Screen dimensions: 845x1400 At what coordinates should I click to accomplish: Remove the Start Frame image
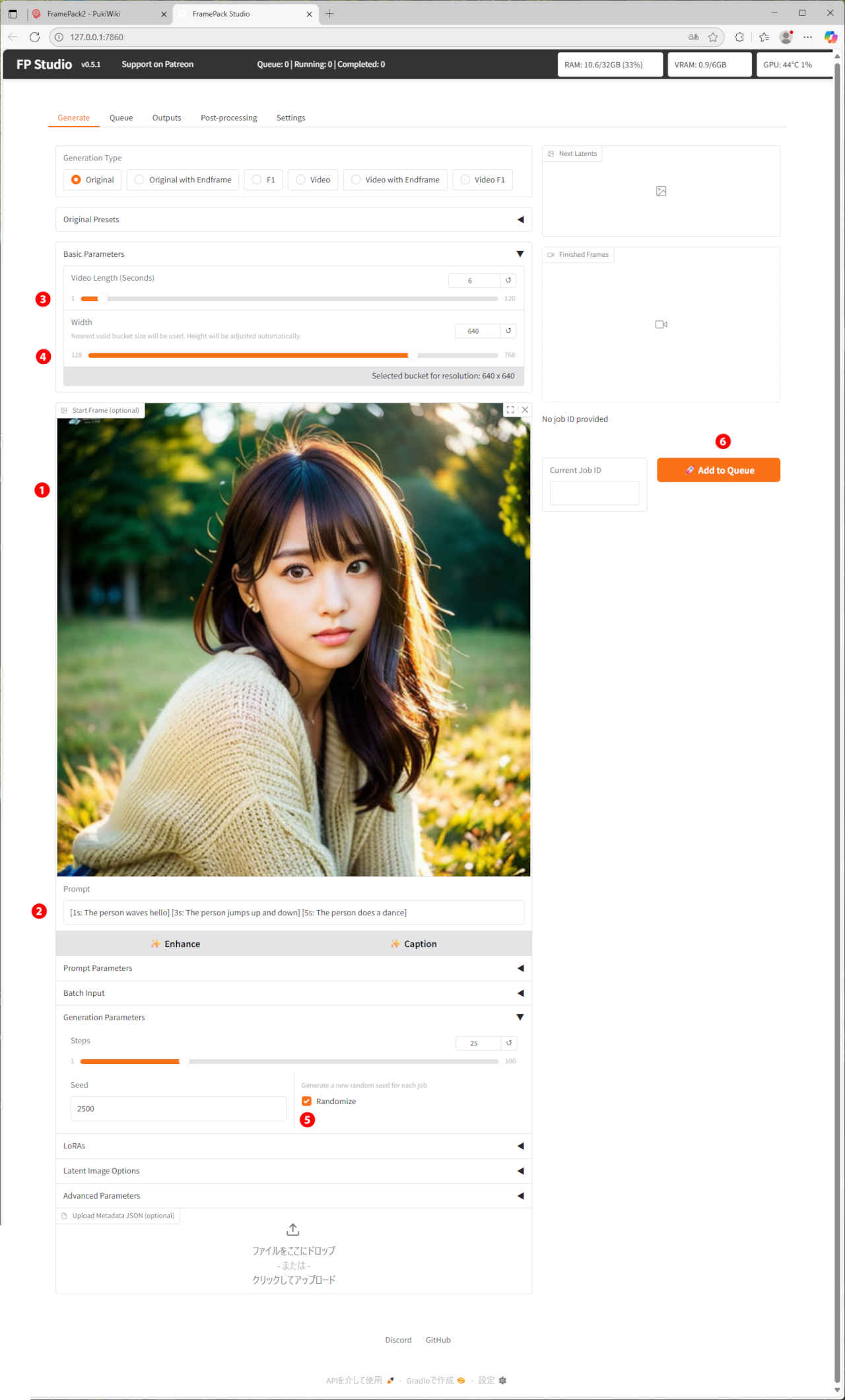525,410
